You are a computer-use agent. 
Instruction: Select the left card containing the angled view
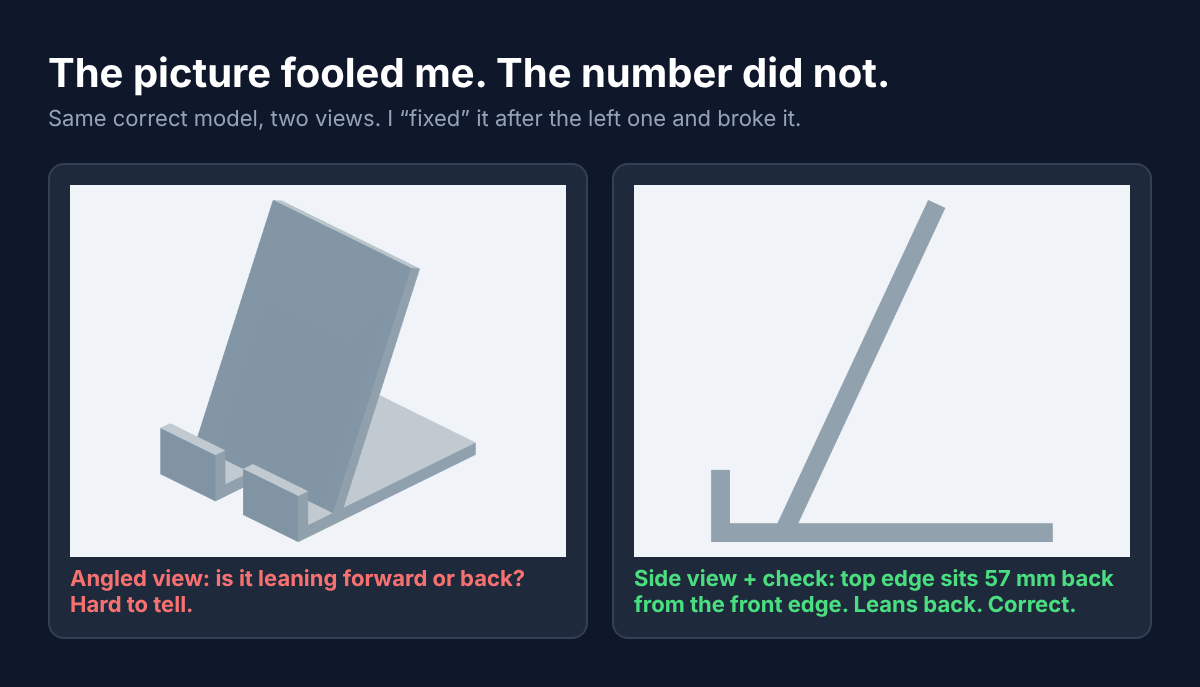tap(318, 400)
